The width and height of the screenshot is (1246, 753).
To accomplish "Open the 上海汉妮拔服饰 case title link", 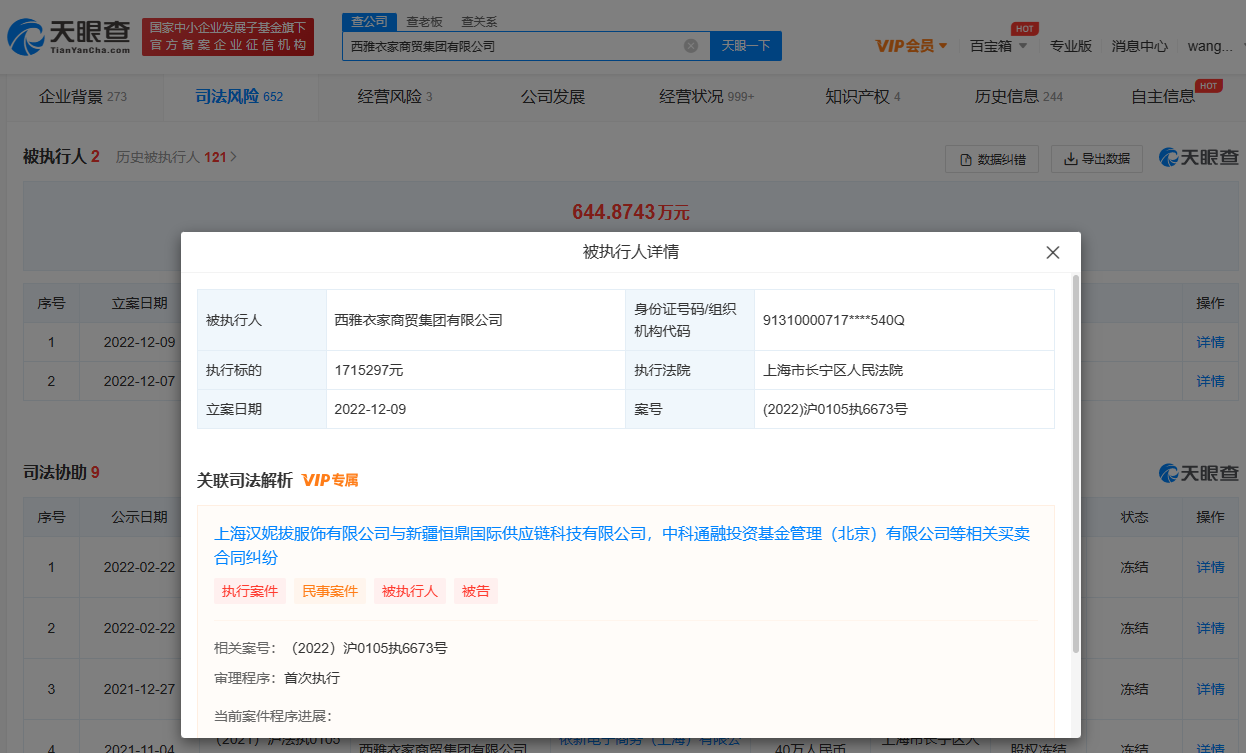I will click(622, 546).
